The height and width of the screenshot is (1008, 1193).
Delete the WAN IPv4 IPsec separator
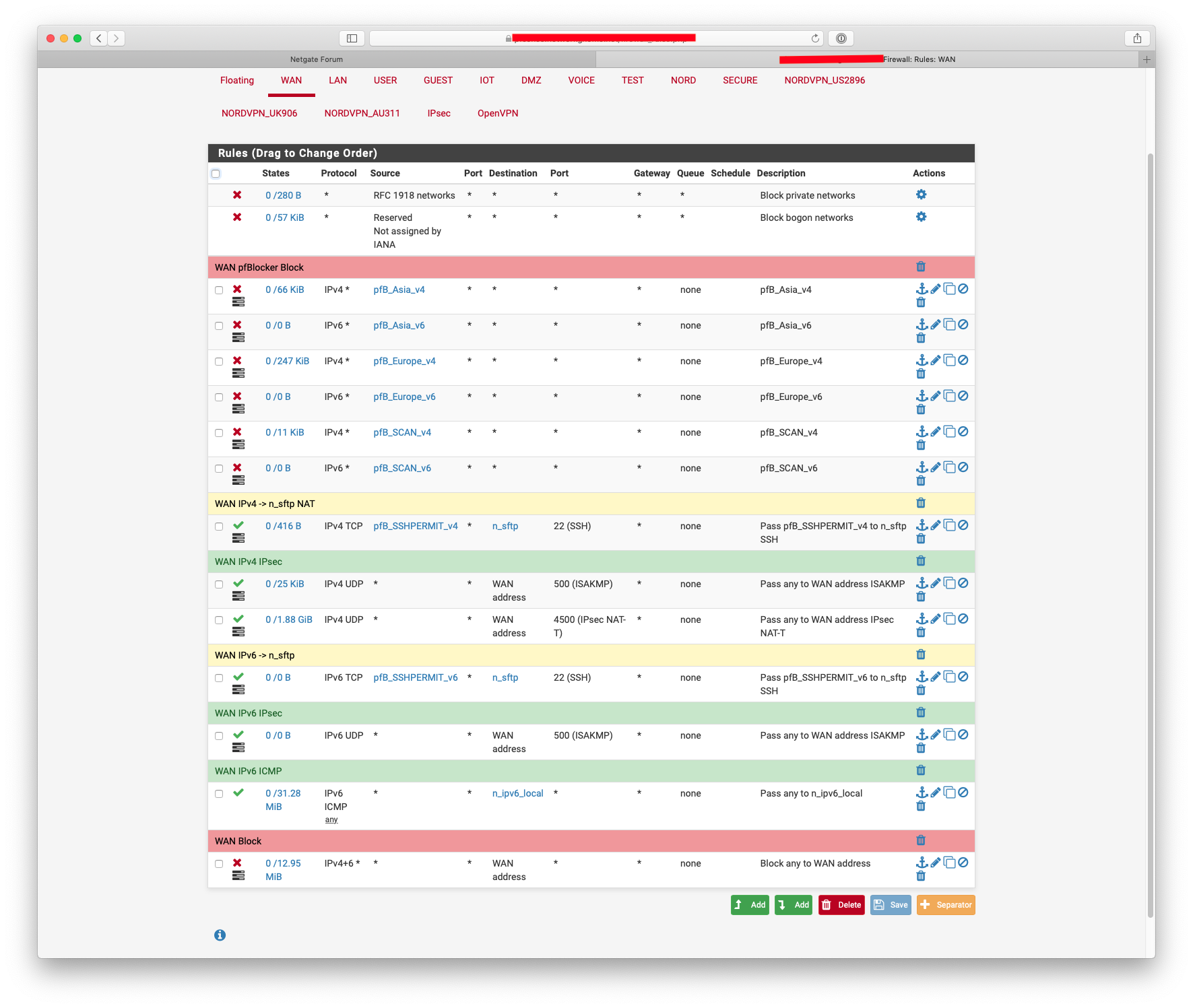coord(921,561)
